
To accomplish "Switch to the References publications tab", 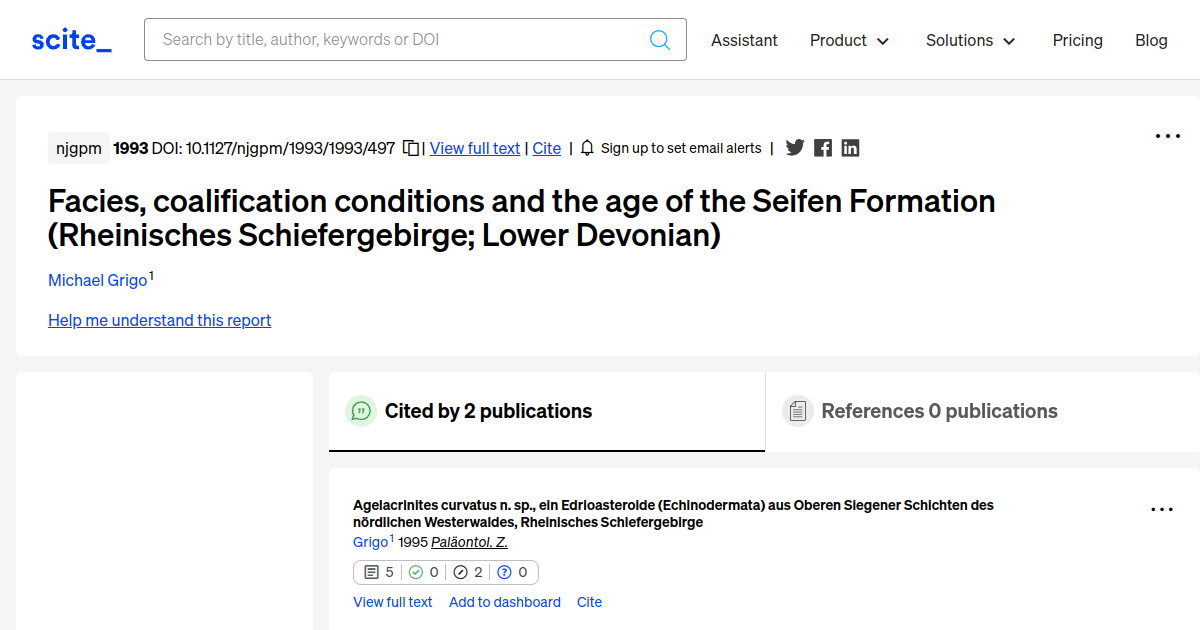I will click(x=939, y=410).
